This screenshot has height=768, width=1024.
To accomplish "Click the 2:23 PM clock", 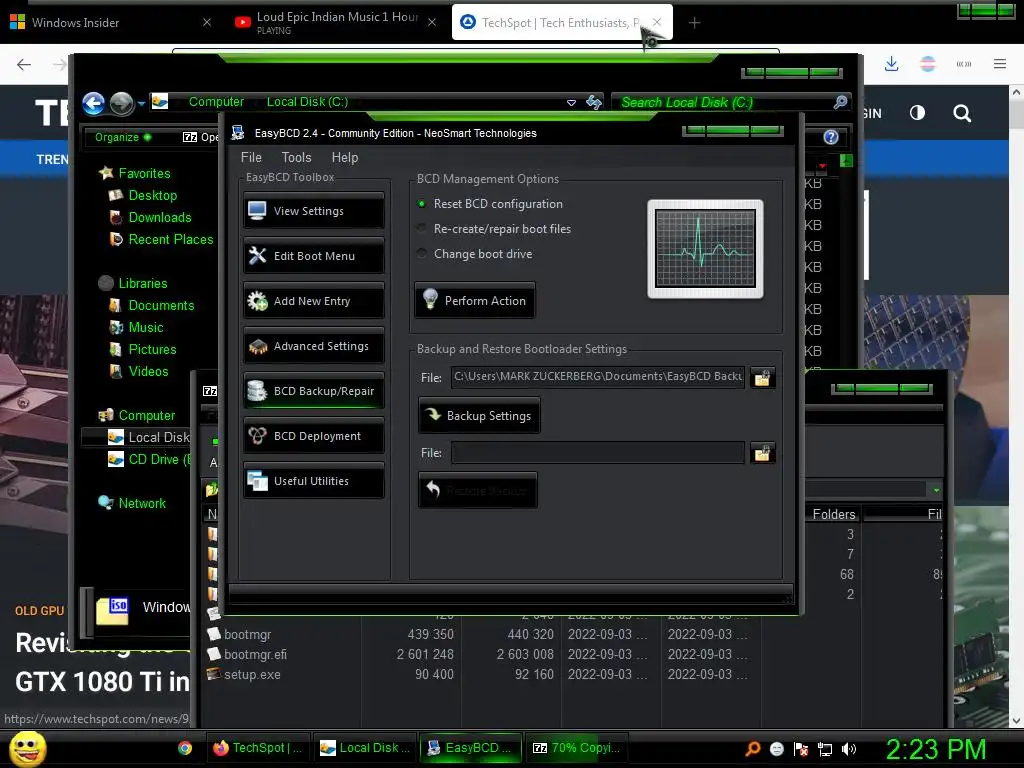I will [x=936, y=749].
